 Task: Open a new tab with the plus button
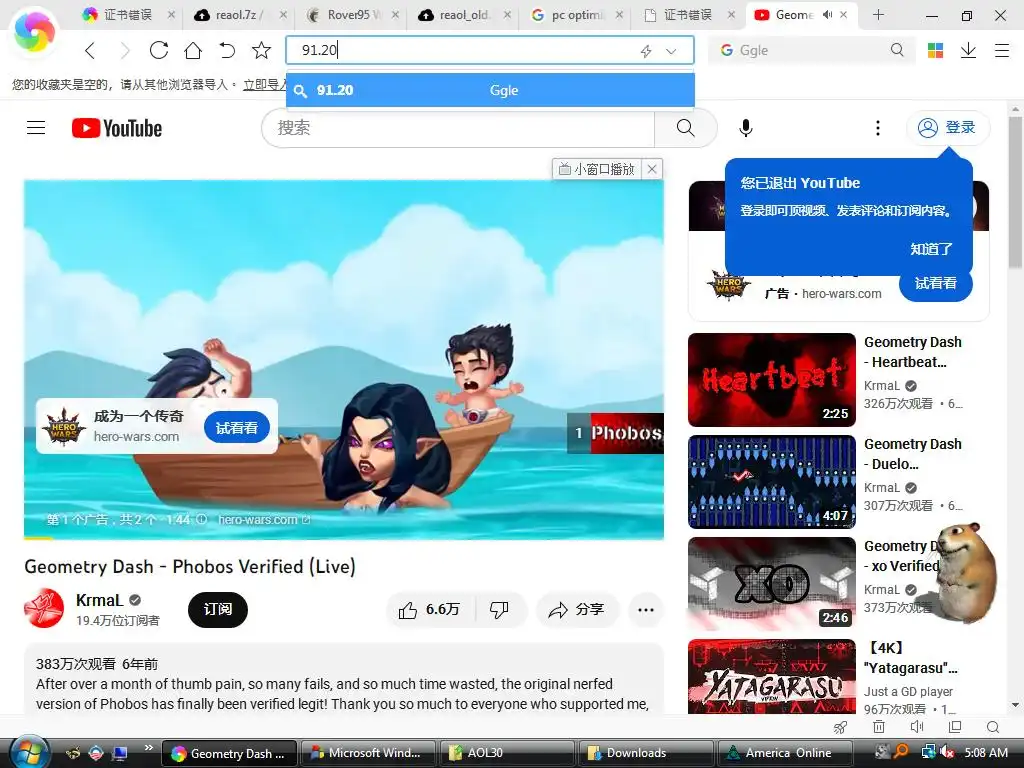(x=878, y=15)
